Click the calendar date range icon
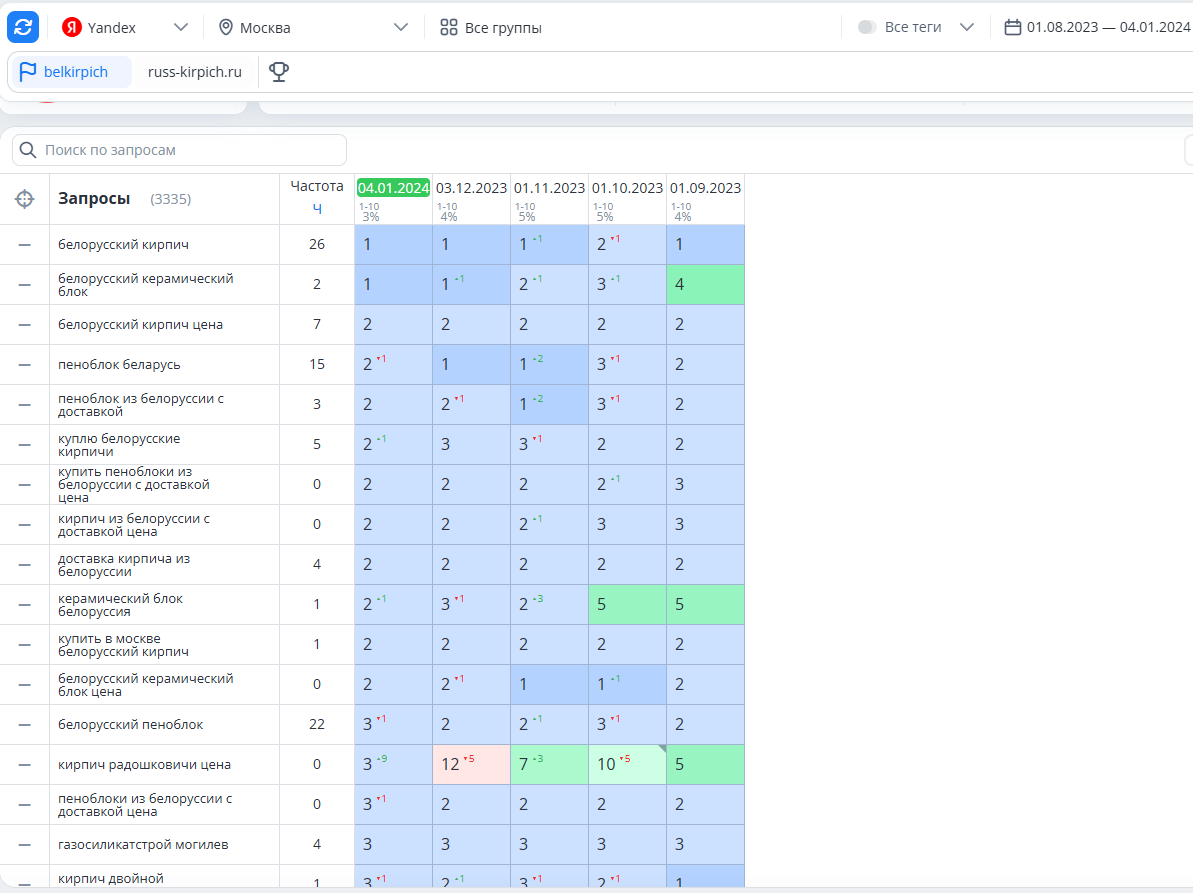 1012,27
